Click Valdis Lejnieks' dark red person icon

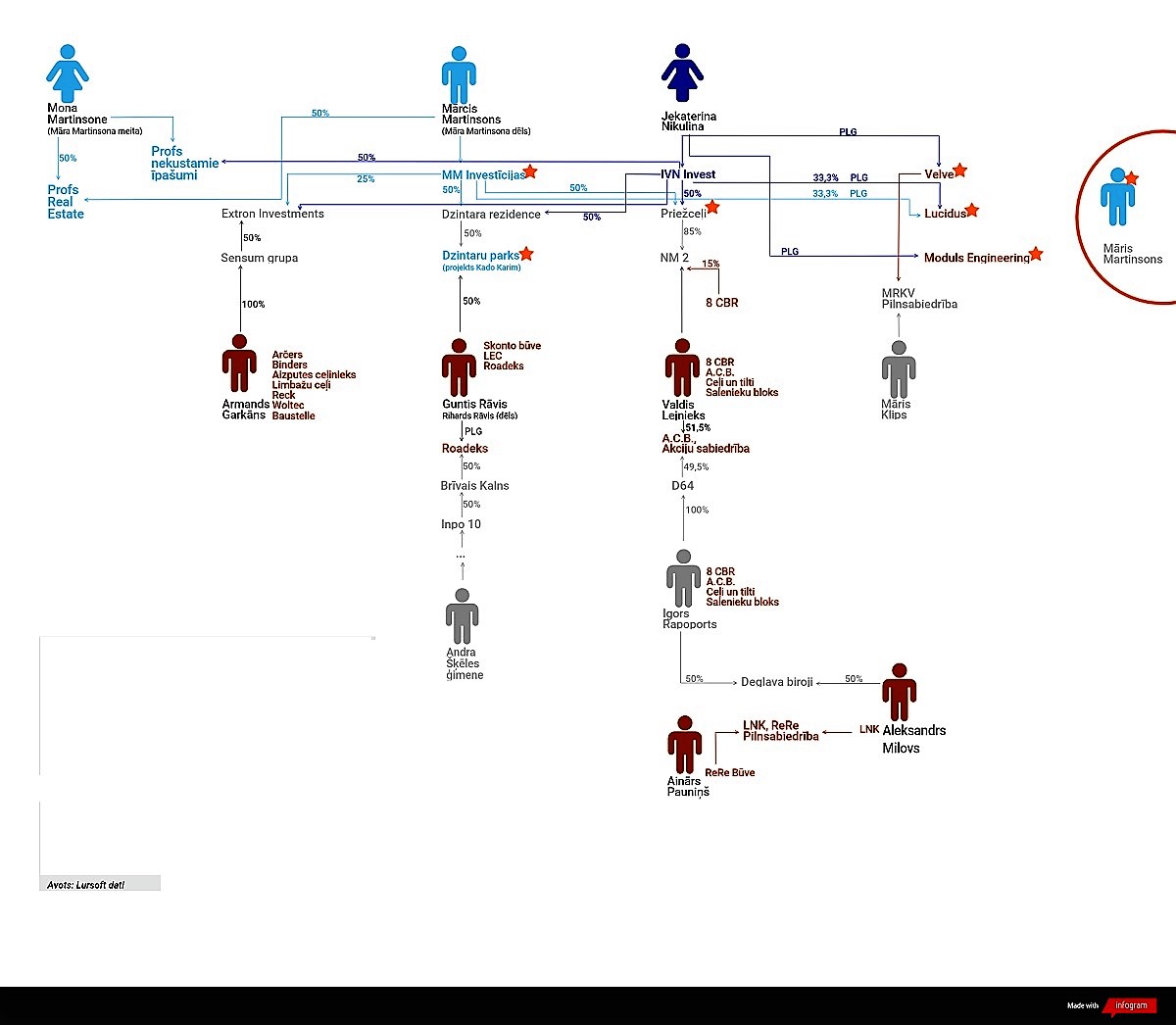[x=682, y=368]
